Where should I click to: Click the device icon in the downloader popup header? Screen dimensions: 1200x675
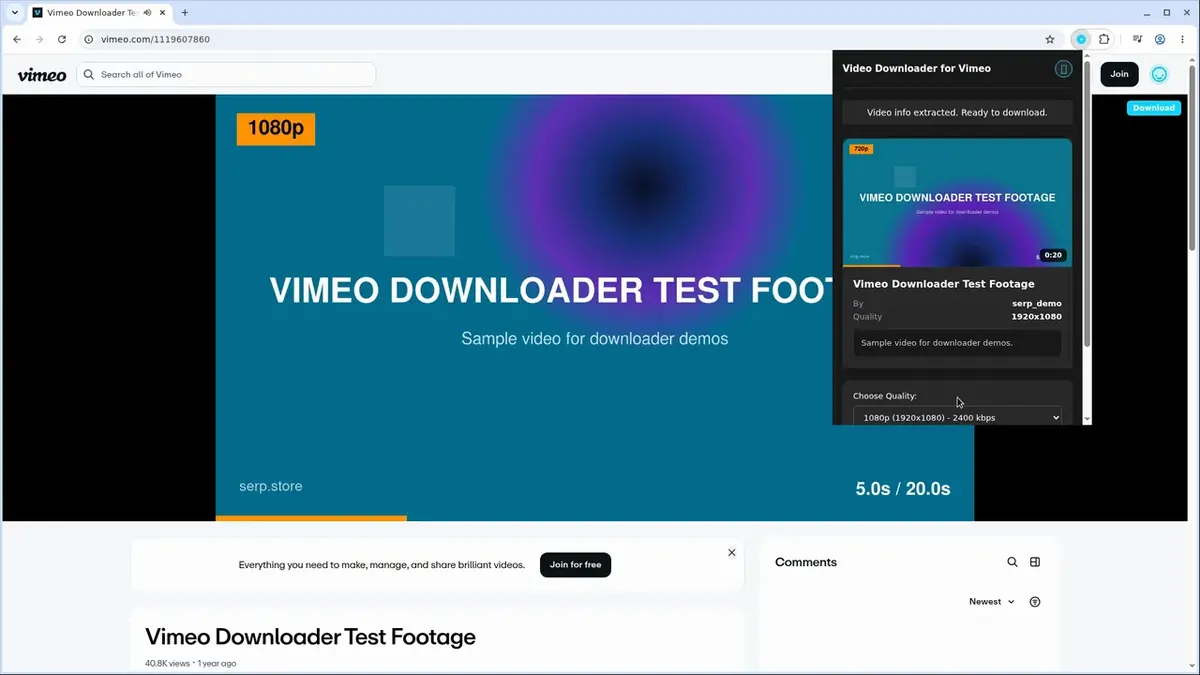pos(1063,69)
